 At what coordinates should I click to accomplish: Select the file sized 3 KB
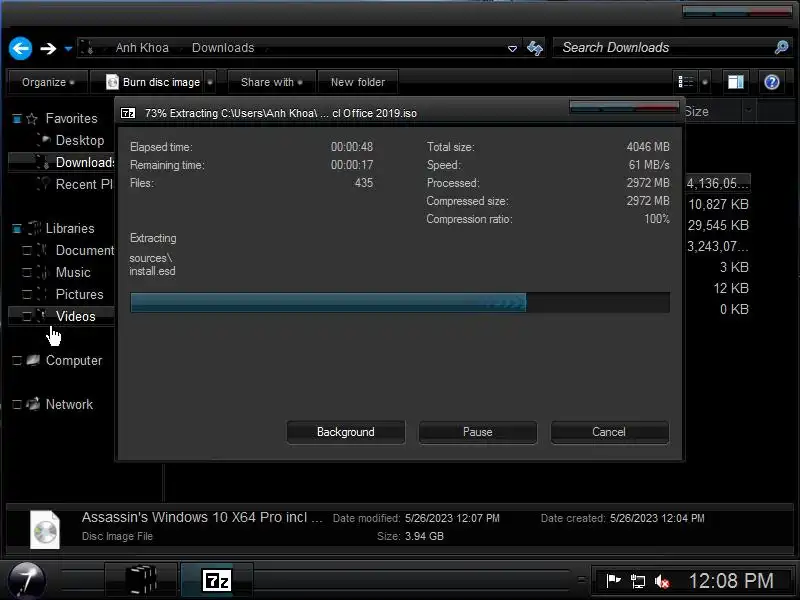click(734, 267)
